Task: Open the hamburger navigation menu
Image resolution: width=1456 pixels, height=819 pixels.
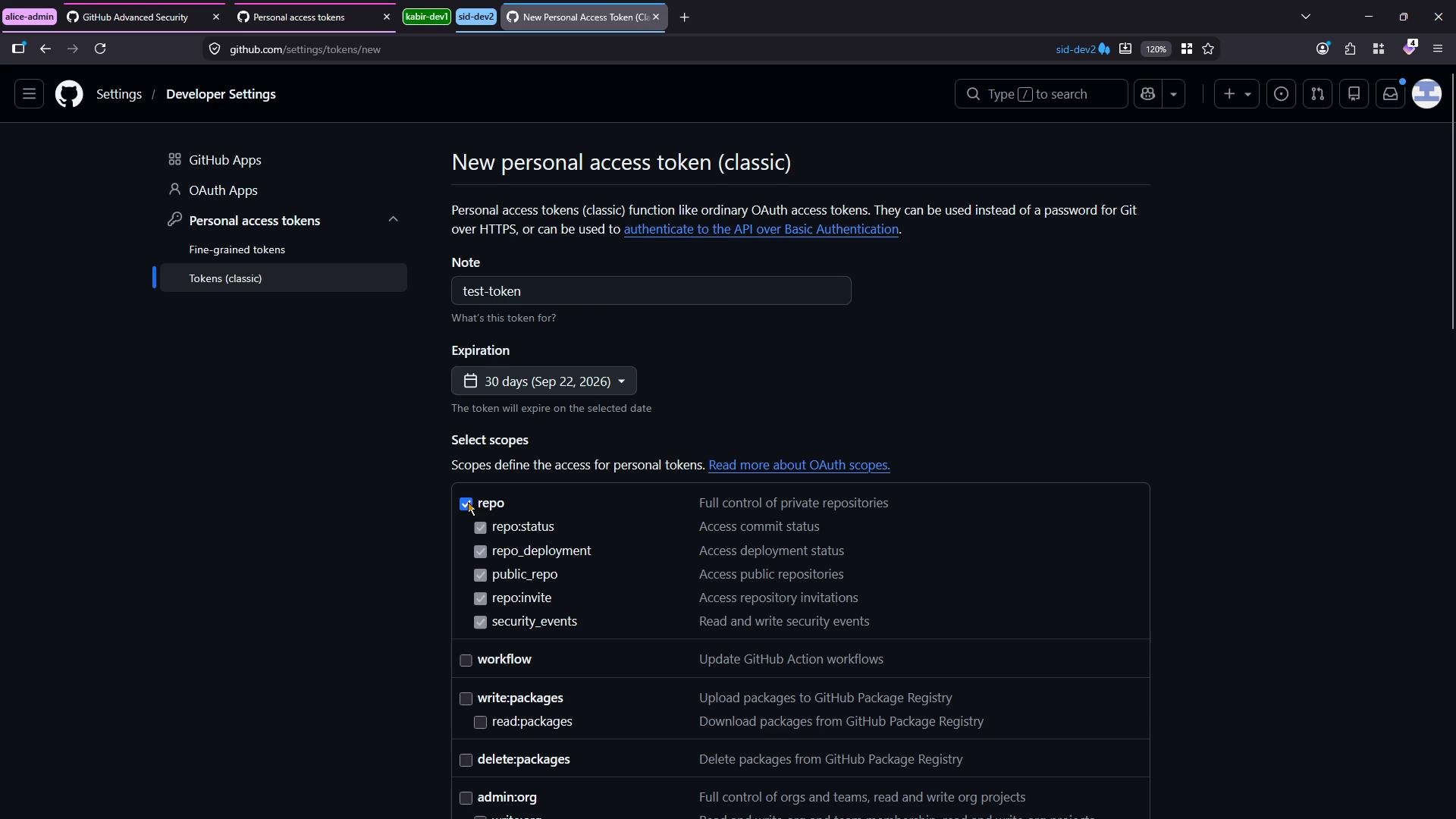Action: (x=29, y=95)
